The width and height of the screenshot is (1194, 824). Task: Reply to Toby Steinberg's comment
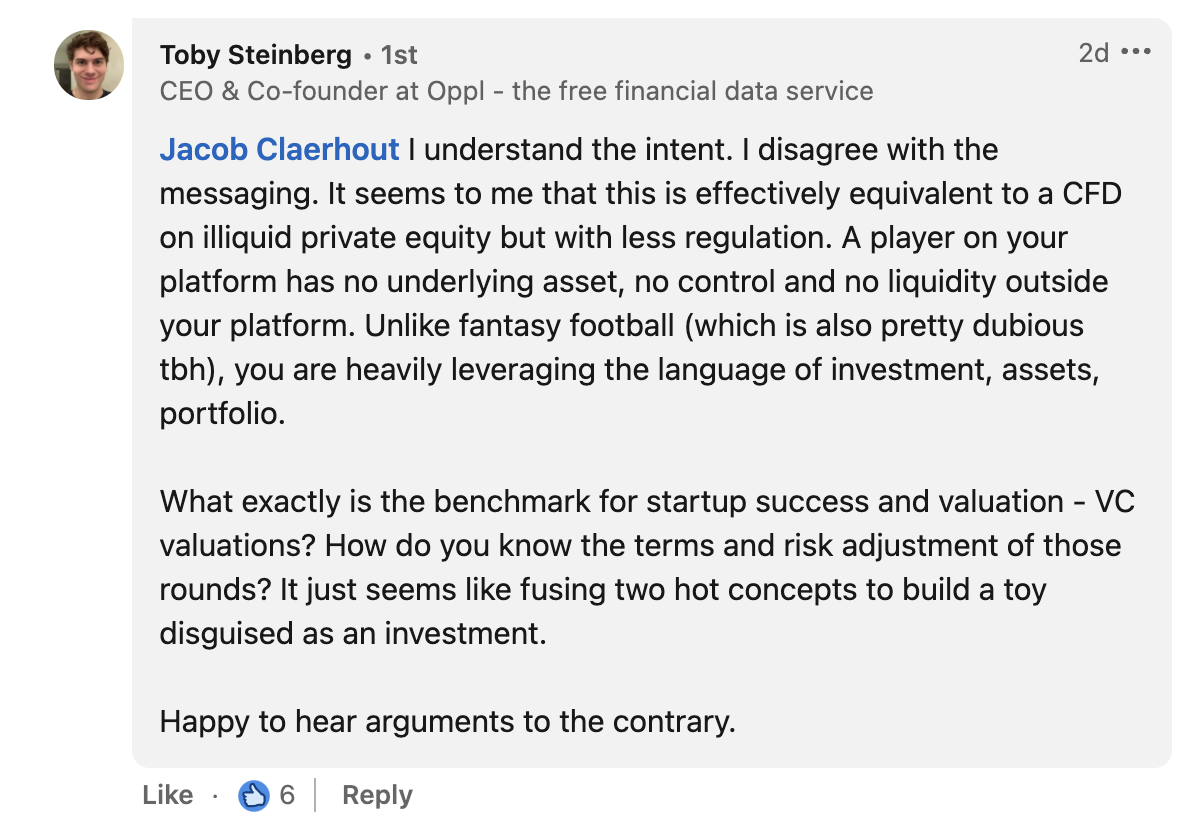[x=377, y=795]
